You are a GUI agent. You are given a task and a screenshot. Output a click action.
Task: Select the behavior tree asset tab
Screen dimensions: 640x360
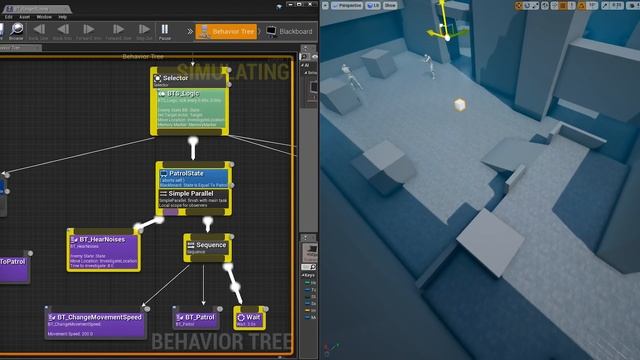(37, 8)
